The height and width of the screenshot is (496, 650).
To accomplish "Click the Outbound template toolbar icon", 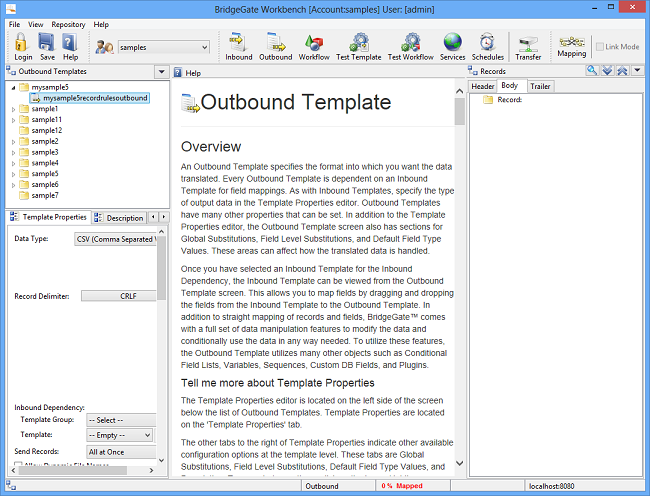I will click(276, 42).
